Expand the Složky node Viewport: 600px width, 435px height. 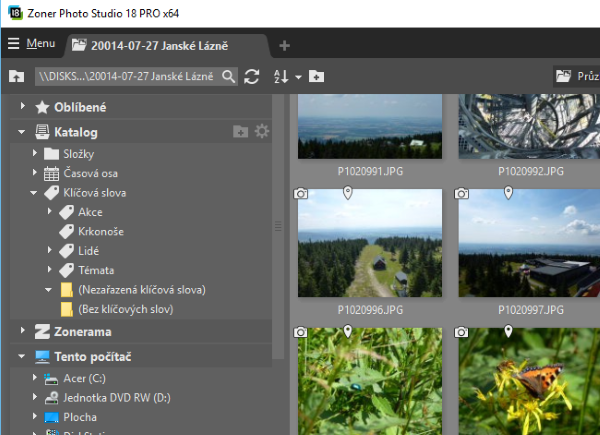click(x=35, y=153)
